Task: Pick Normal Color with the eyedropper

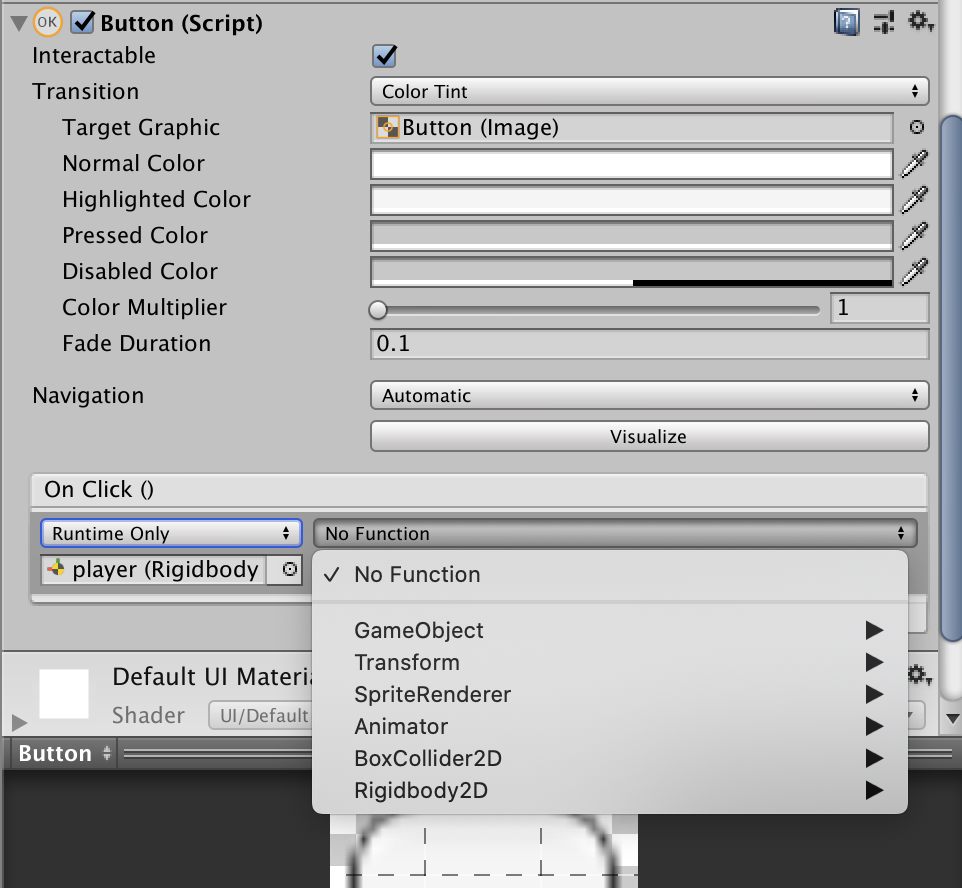Action: (x=916, y=163)
